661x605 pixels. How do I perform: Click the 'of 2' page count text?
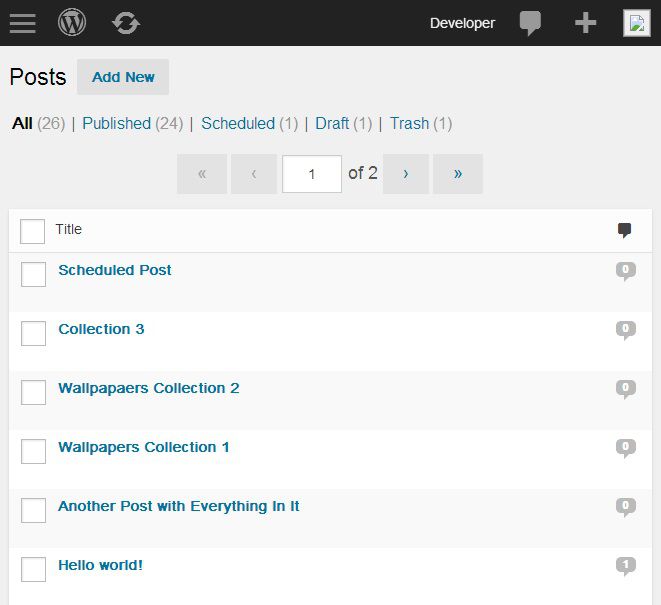[363, 173]
